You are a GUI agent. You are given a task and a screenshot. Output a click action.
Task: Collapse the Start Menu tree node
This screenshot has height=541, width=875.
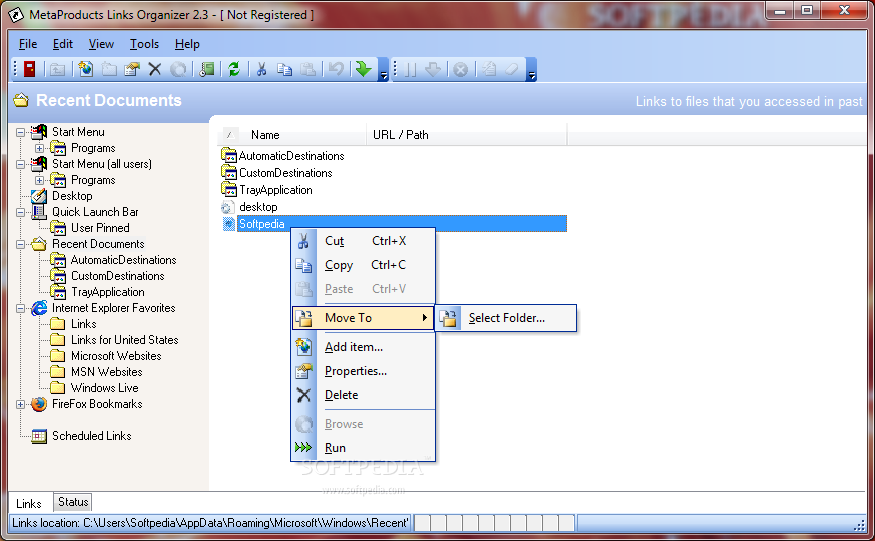pyautogui.click(x=21, y=132)
